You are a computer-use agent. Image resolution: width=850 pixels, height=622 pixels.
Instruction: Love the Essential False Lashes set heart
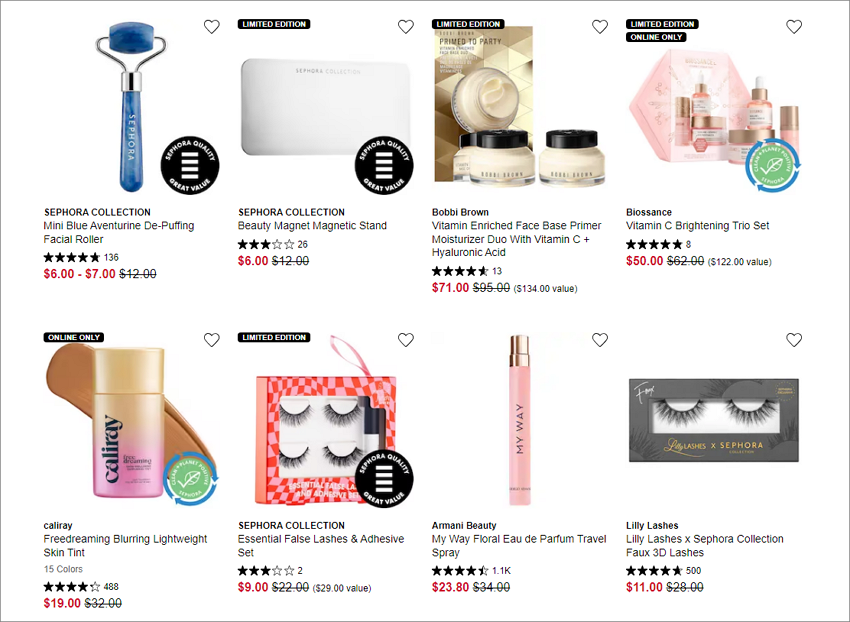pyautogui.click(x=406, y=340)
